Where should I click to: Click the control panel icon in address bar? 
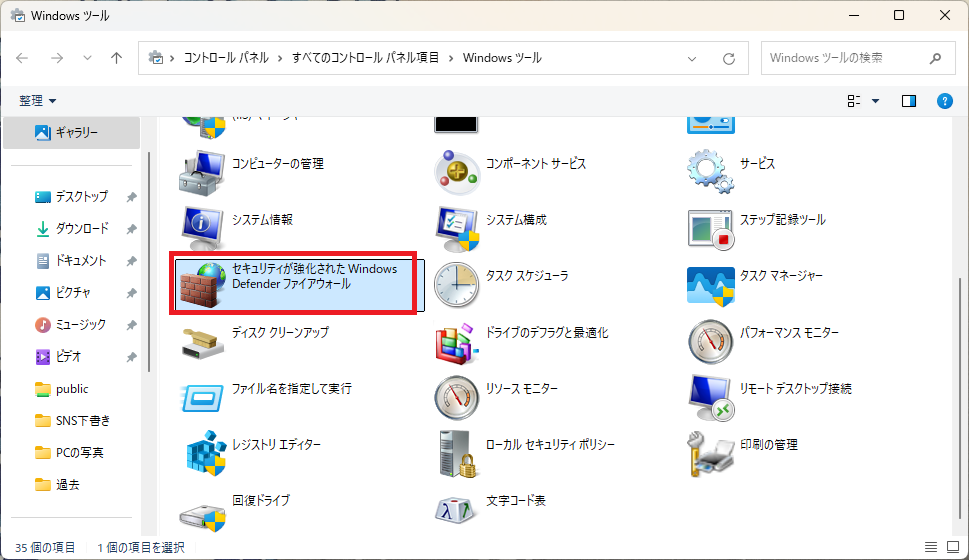pyautogui.click(x=156, y=58)
